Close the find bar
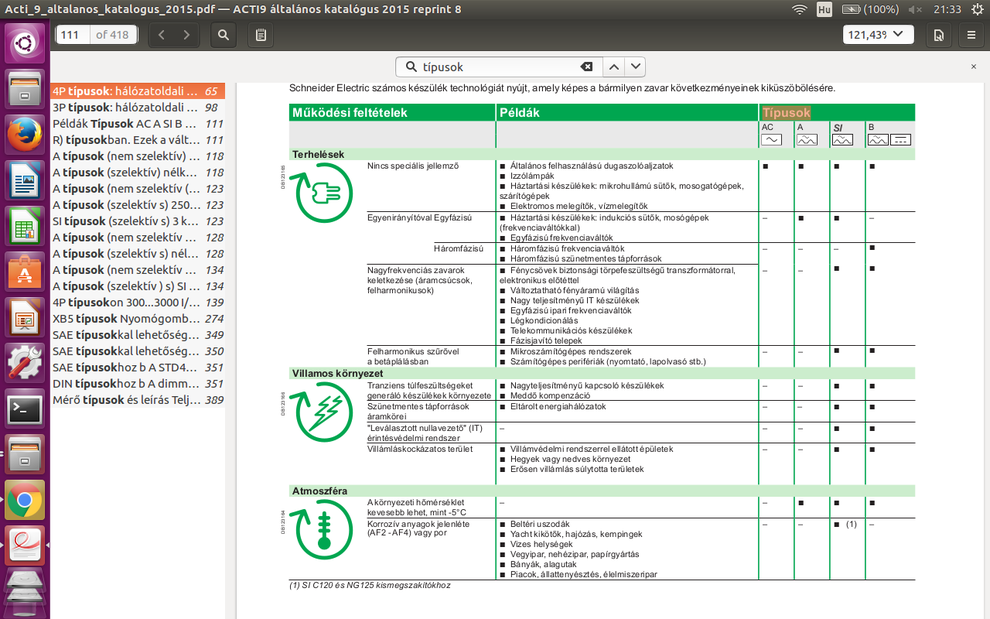The image size is (990, 619). tap(974, 67)
